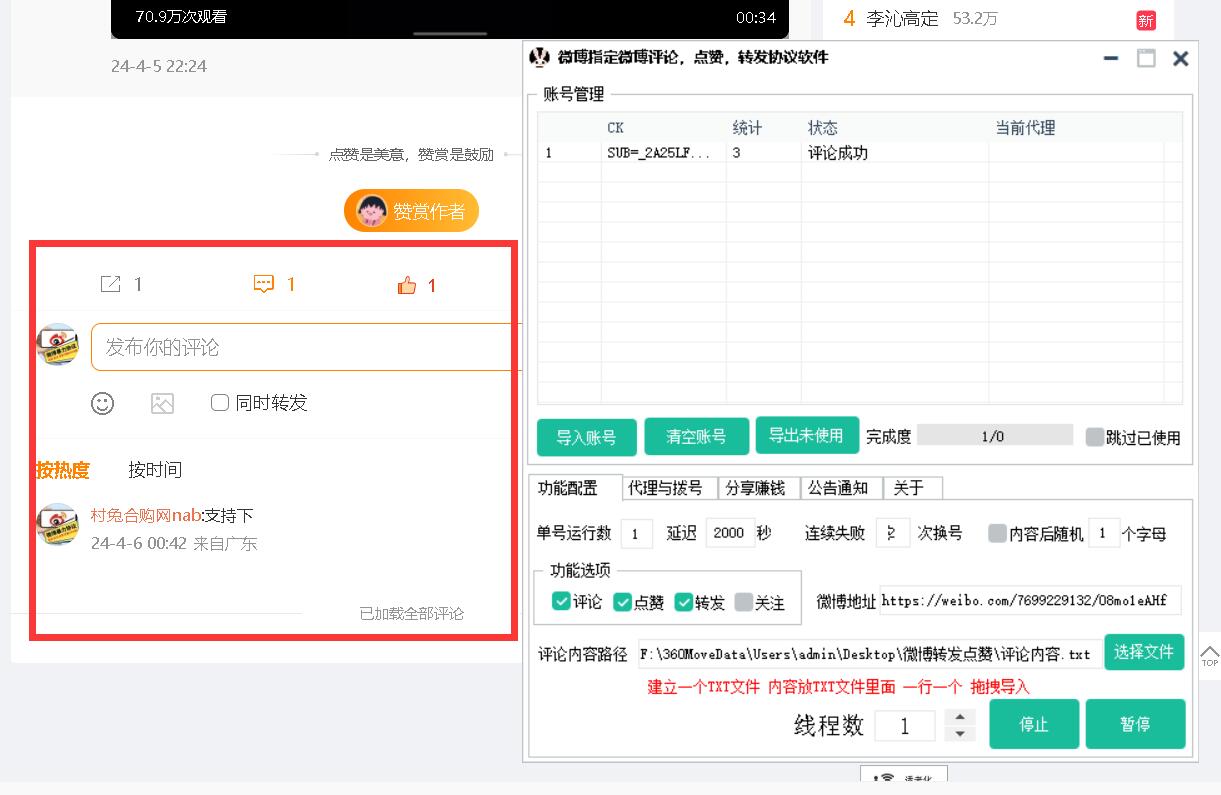Screen dimensions: 1221x795
Task: Click the 导入账号 button
Action: [586, 437]
